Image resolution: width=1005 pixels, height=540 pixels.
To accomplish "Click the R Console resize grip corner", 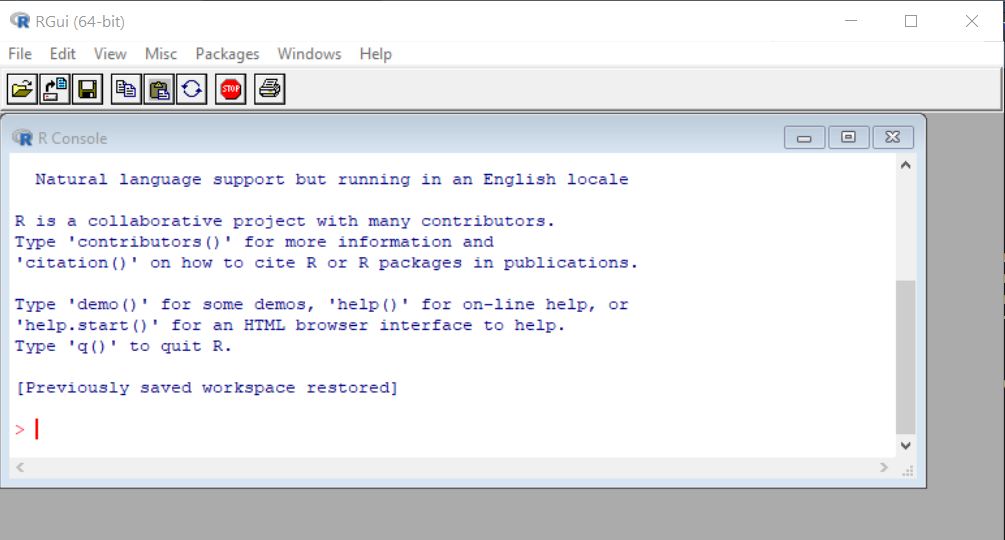I will [x=908, y=471].
